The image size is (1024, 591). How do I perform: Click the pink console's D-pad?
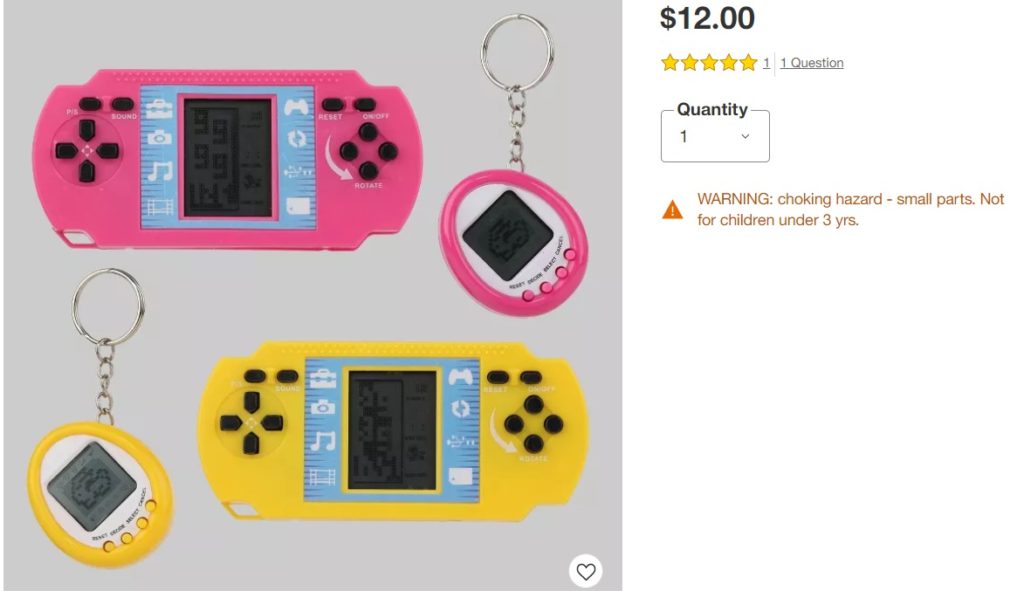pyautogui.click(x=88, y=150)
